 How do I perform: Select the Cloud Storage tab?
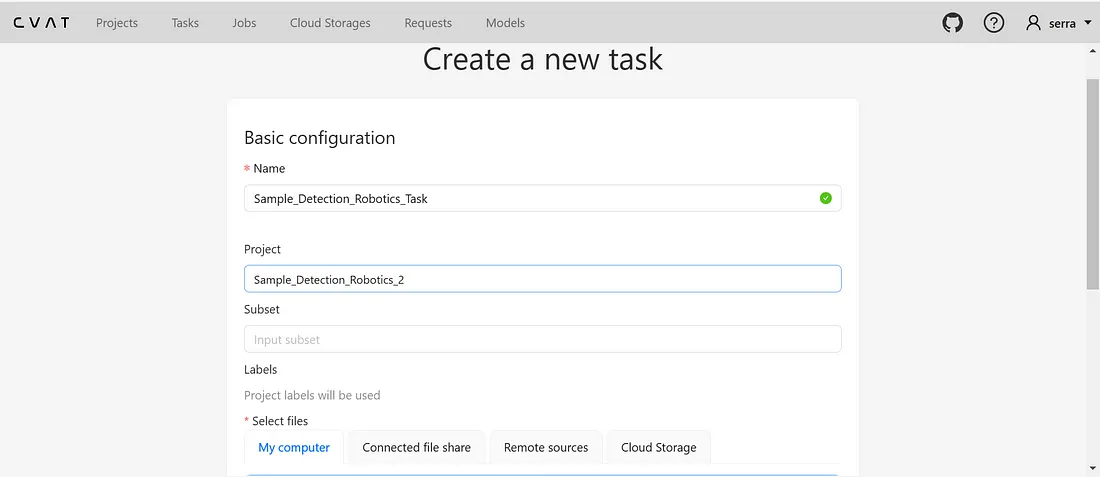coord(658,447)
